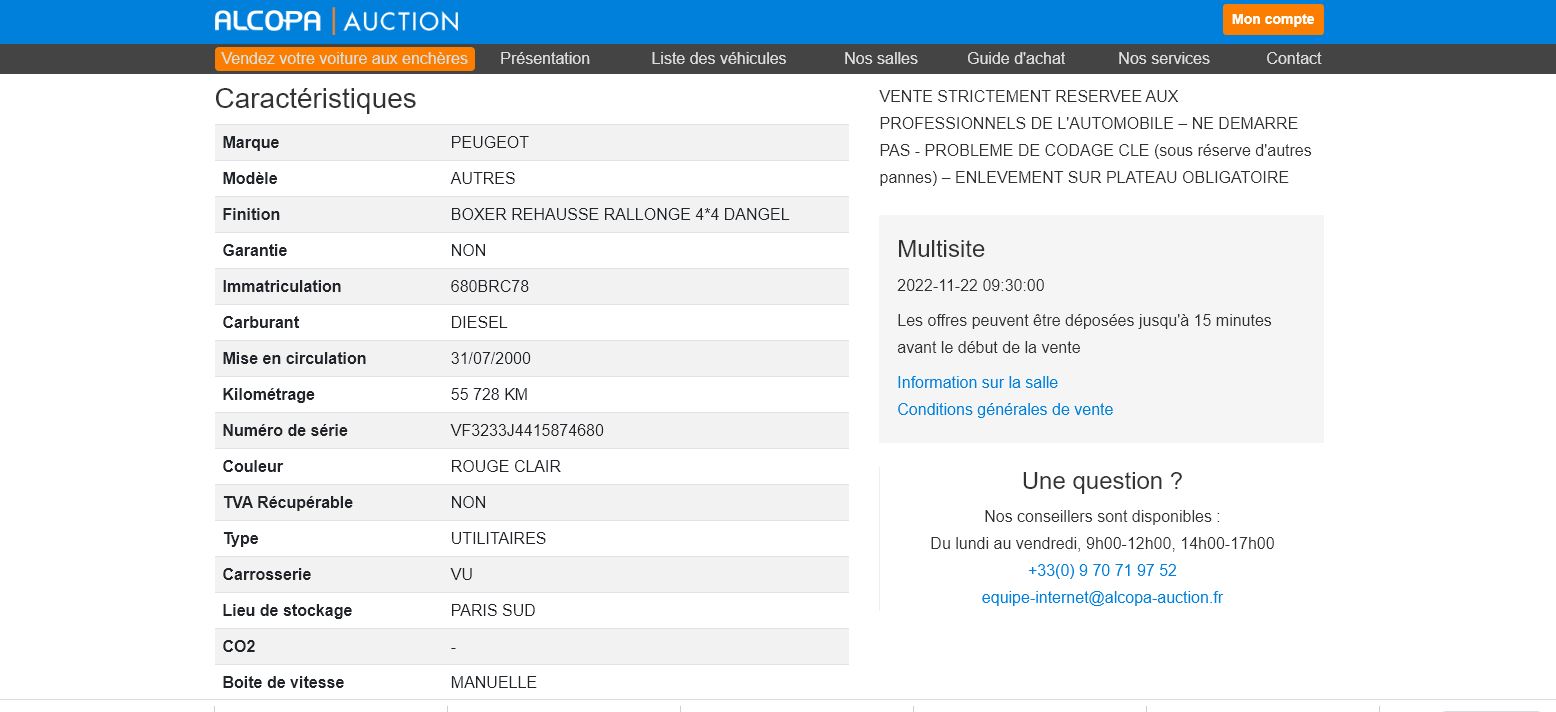Click the Caractéristiques section heading
The width and height of the screenshot is (1556, 712).
point(315,99)
